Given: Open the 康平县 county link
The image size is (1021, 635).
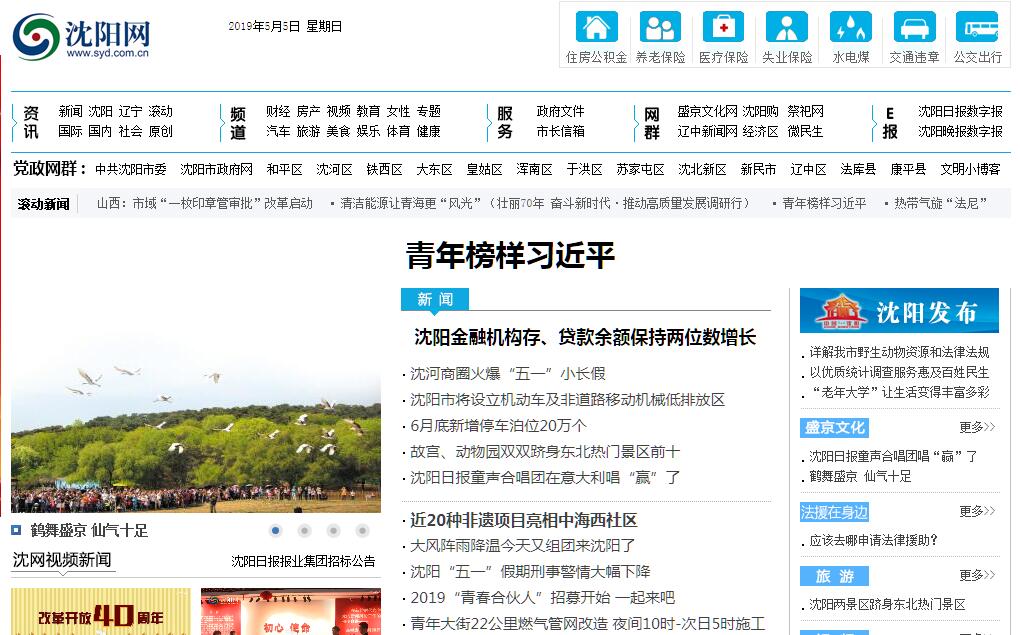Looking at the screenshot, I should pos(908,169).
